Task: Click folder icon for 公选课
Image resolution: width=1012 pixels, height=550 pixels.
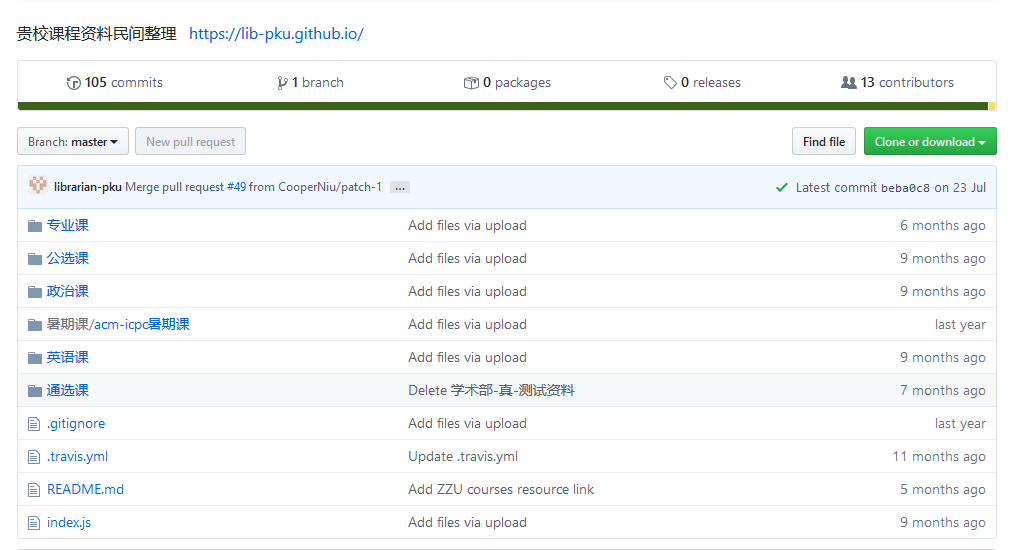Action: pyautogui.click(x=35, y=258)
